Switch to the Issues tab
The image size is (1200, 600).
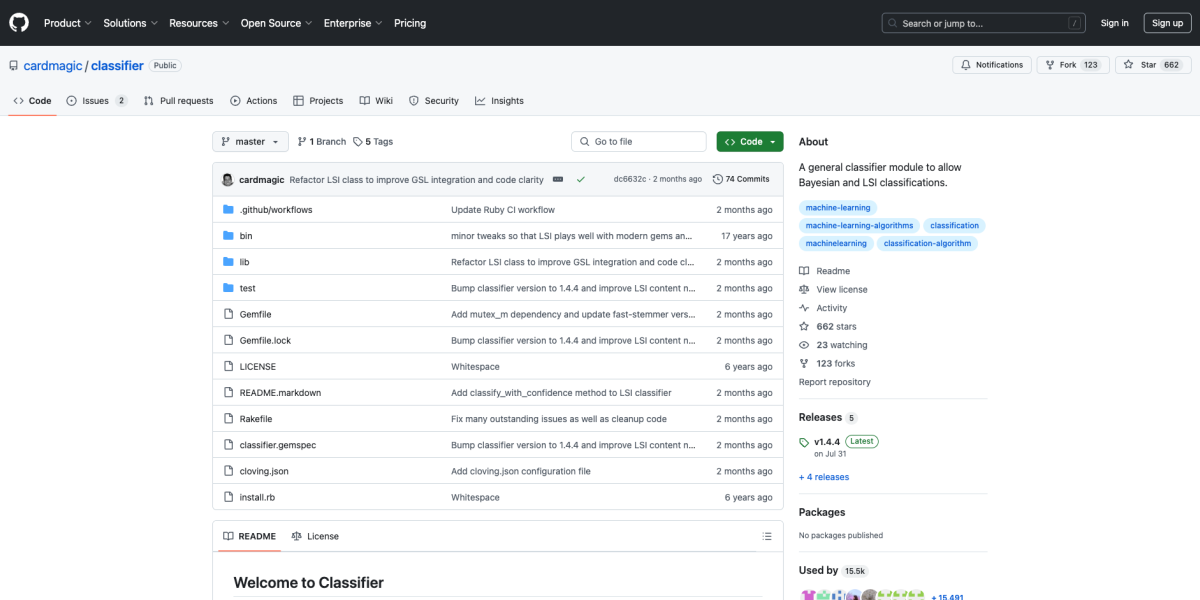tap(96, 101)
